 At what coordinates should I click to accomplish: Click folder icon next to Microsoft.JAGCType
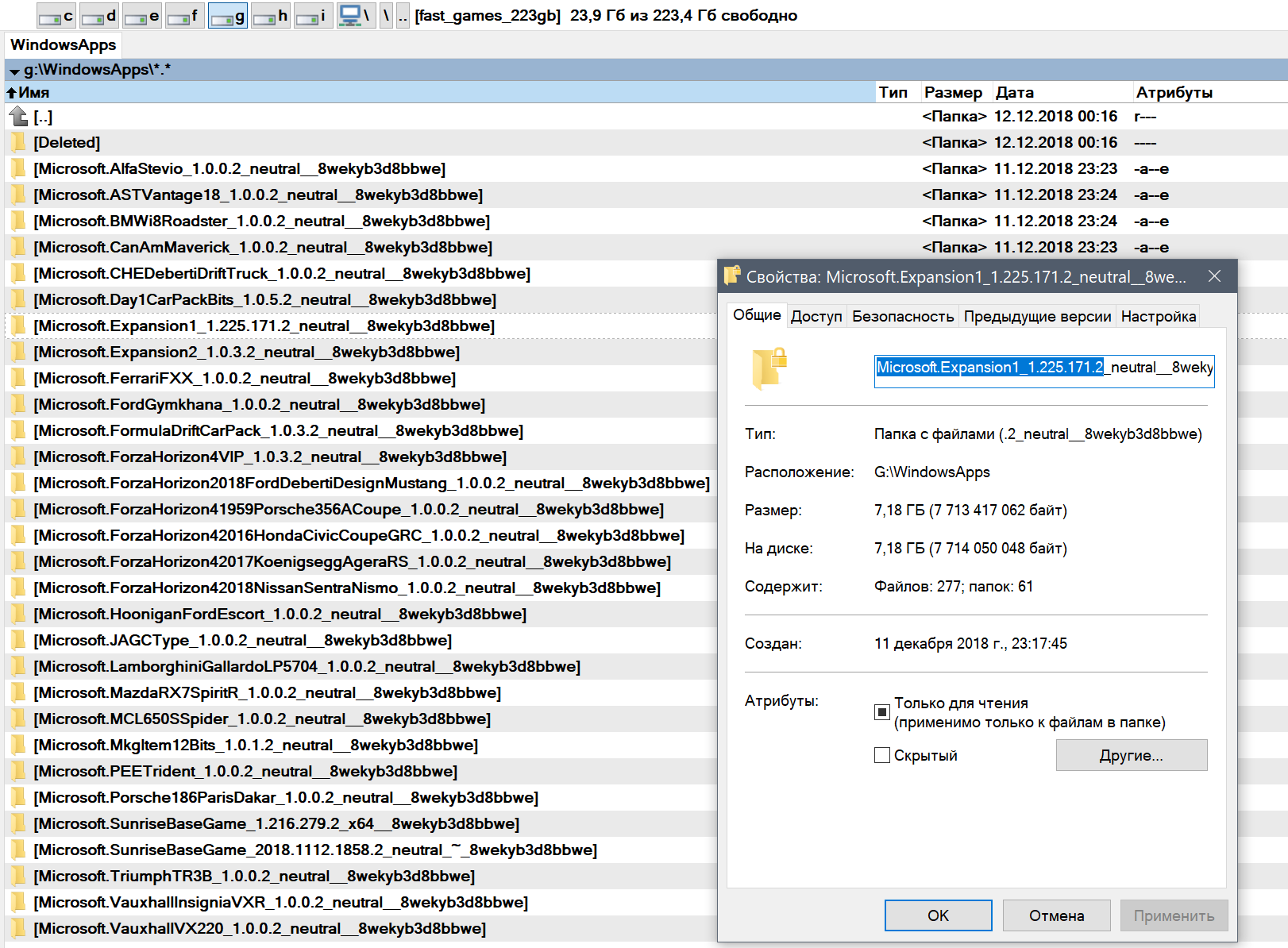pos(18,641)
